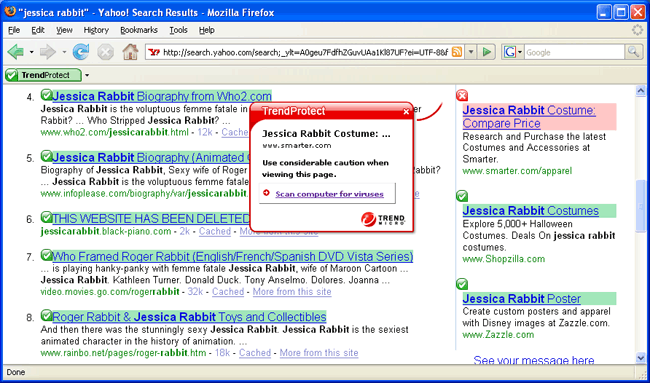Click the TrendProtect toolbar button
Image resolution: width=650 pixels, height=383 pixels.
click(44, 75)
